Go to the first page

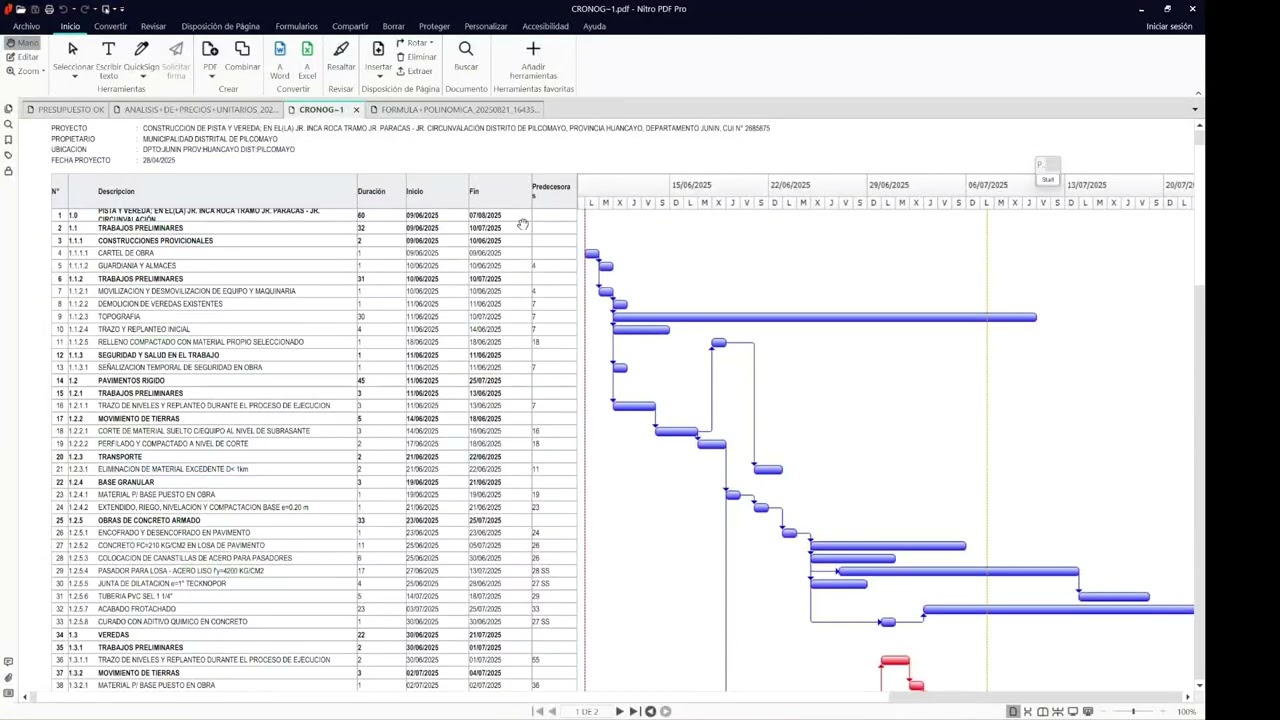point(539,711)
